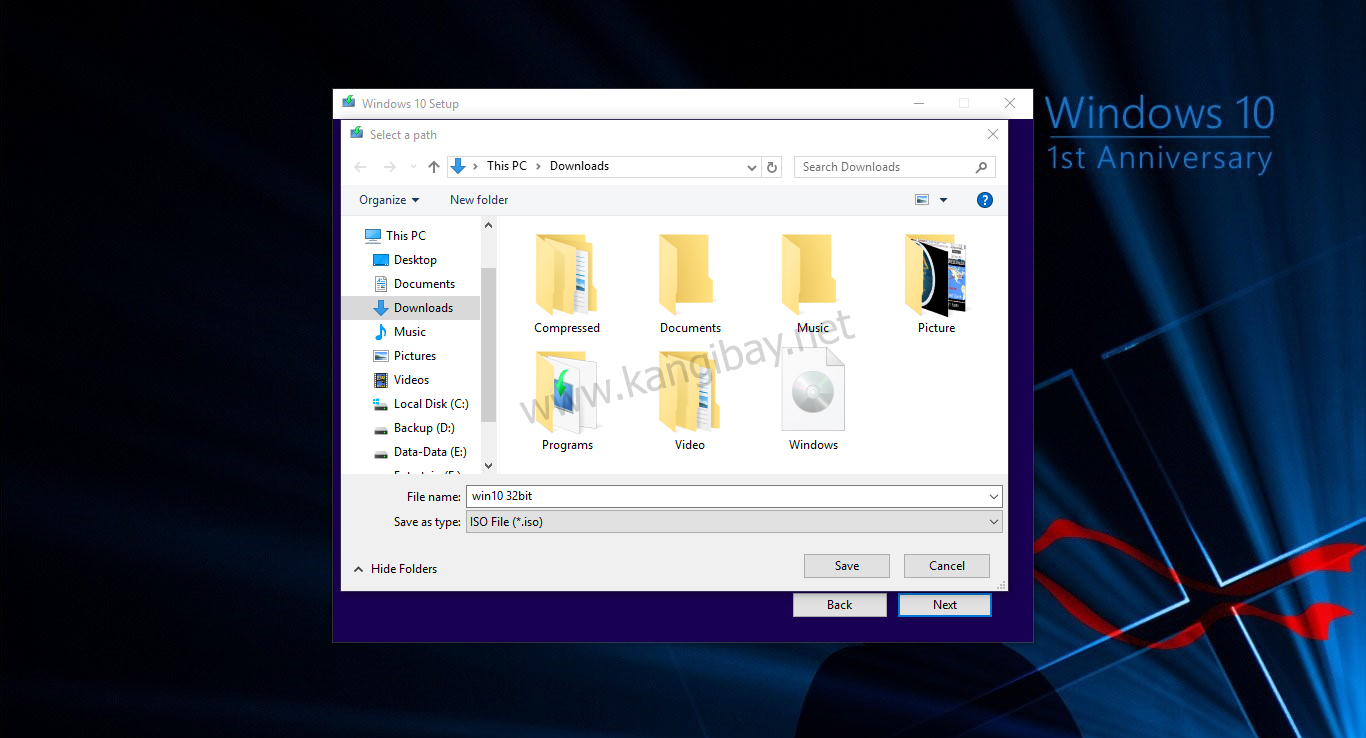
Task: Collapse the panel with Hide Folders
Action: (x=395, y=569)
